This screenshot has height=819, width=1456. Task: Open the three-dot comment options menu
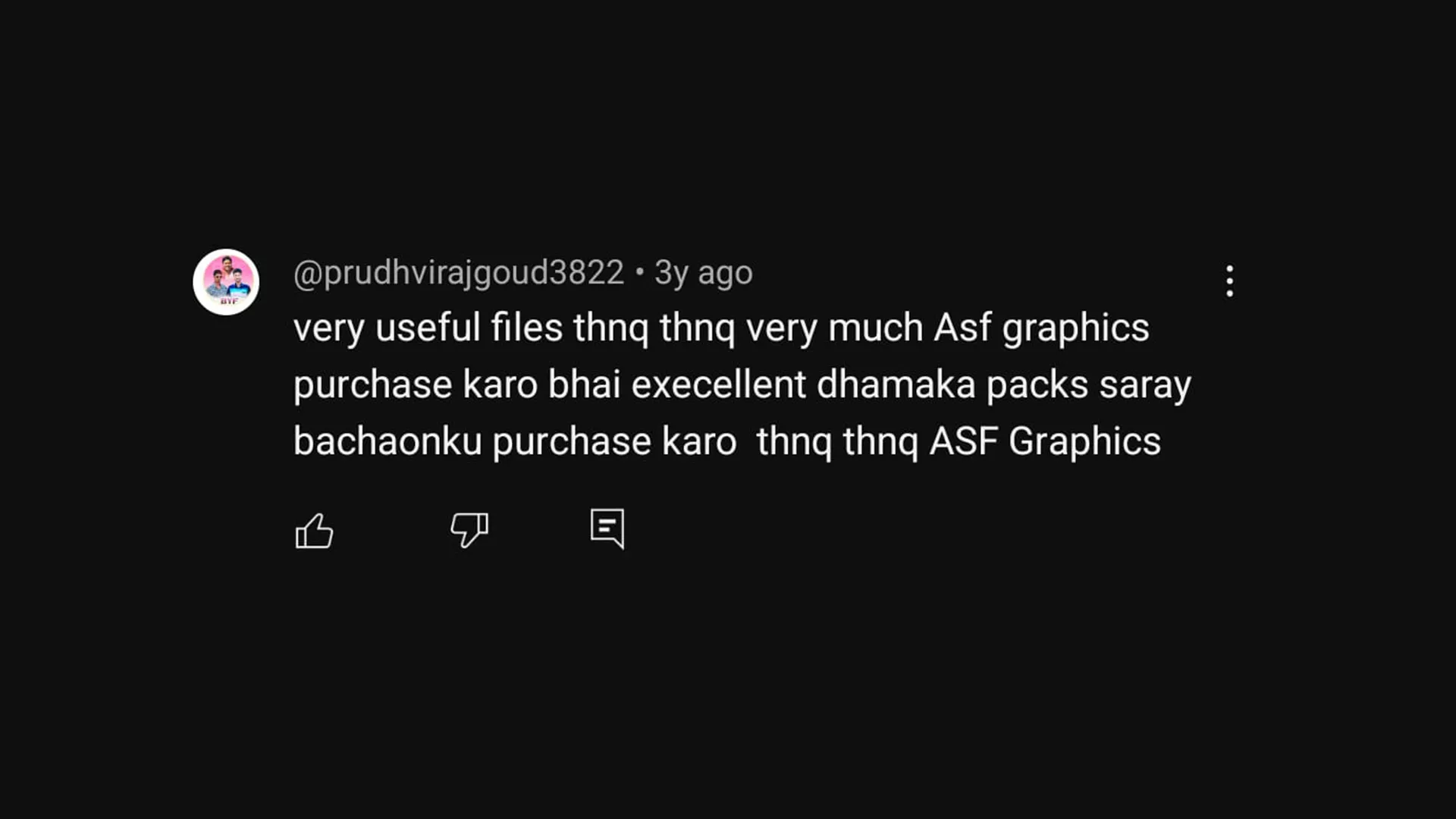pos(1229,281)
